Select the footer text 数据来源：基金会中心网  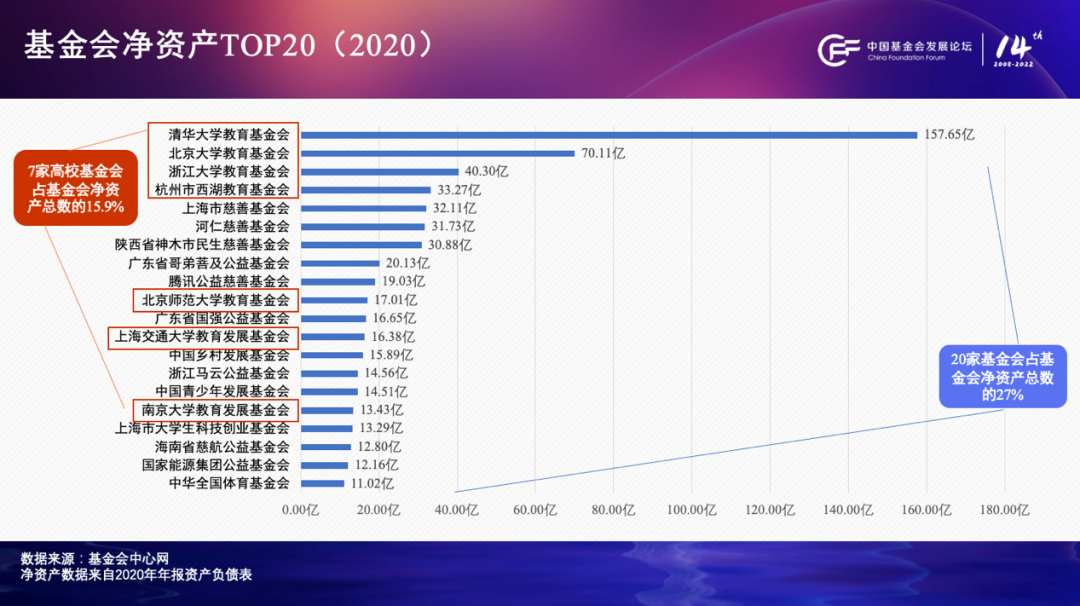click(x=94, y=558)
